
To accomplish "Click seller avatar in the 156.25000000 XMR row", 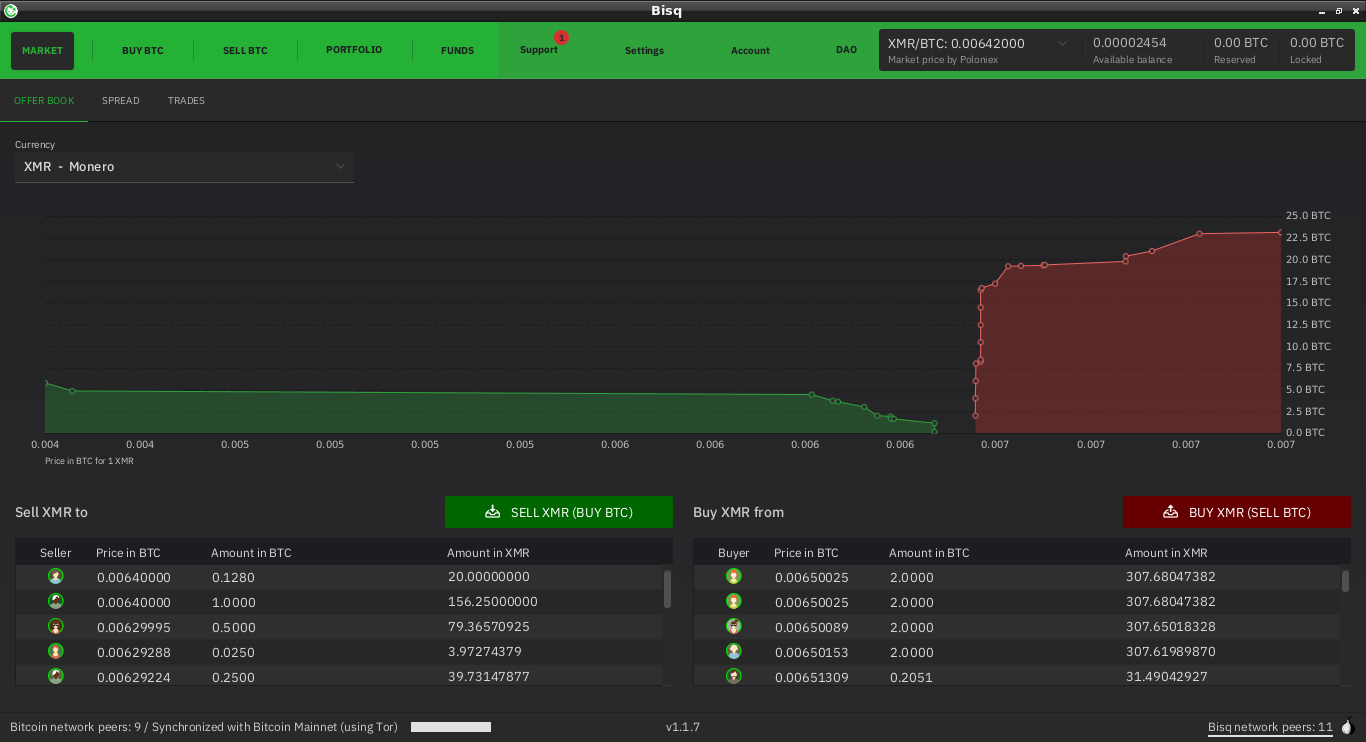I will pyautogui.click(x=56, y=601).
